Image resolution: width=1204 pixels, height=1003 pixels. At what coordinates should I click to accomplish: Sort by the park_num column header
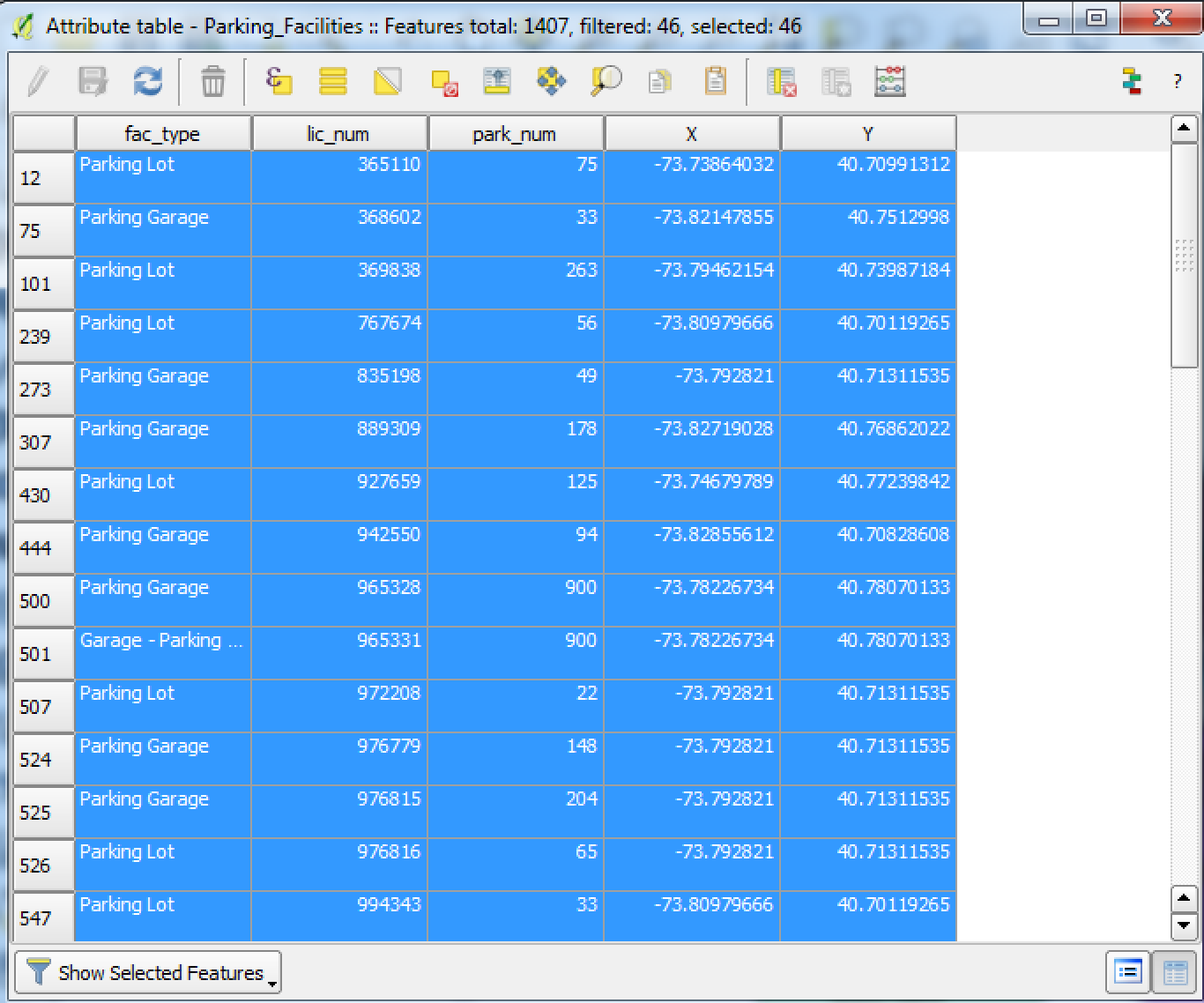pos(516,134)
